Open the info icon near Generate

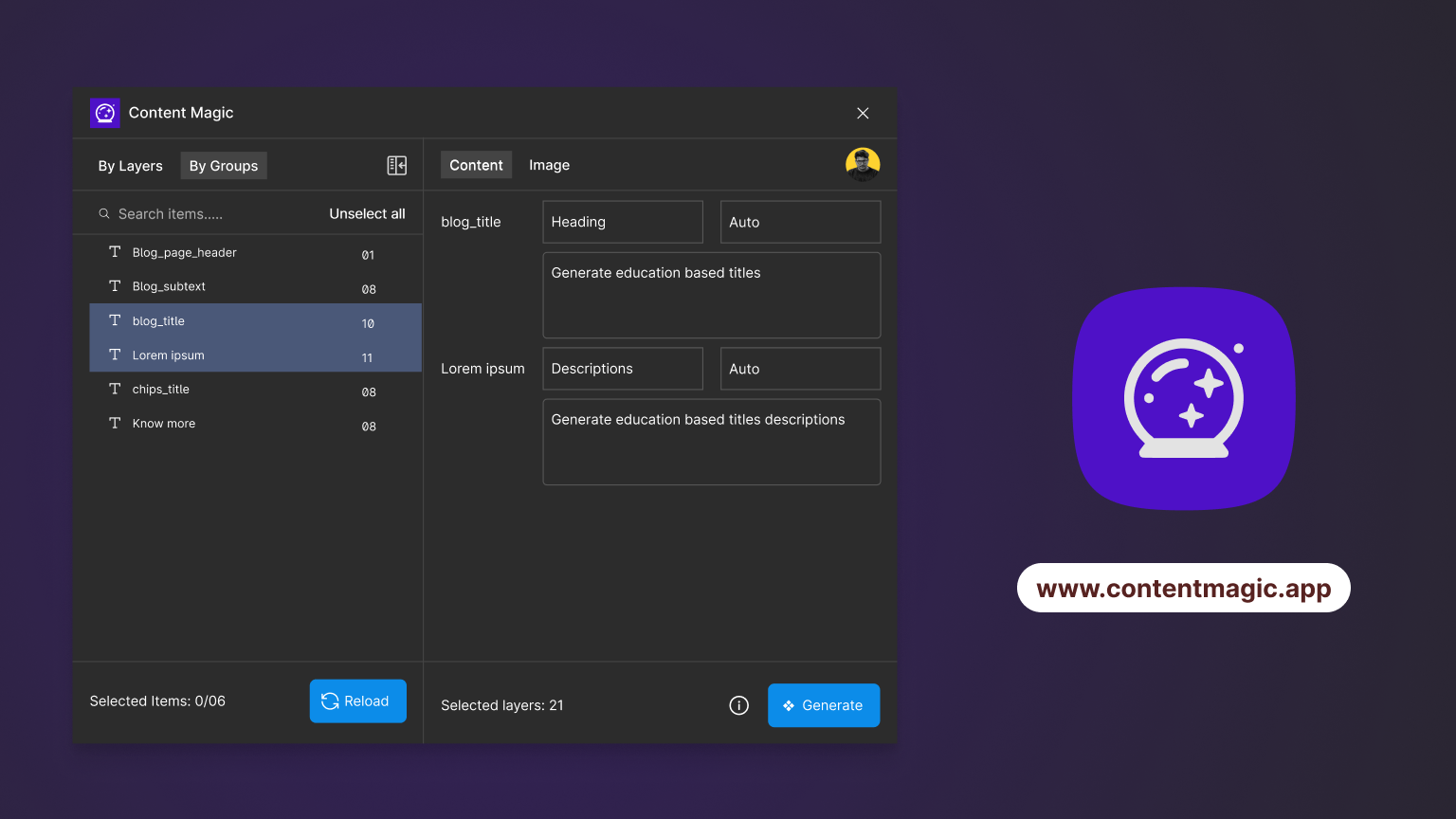click(x=739, y=705)
